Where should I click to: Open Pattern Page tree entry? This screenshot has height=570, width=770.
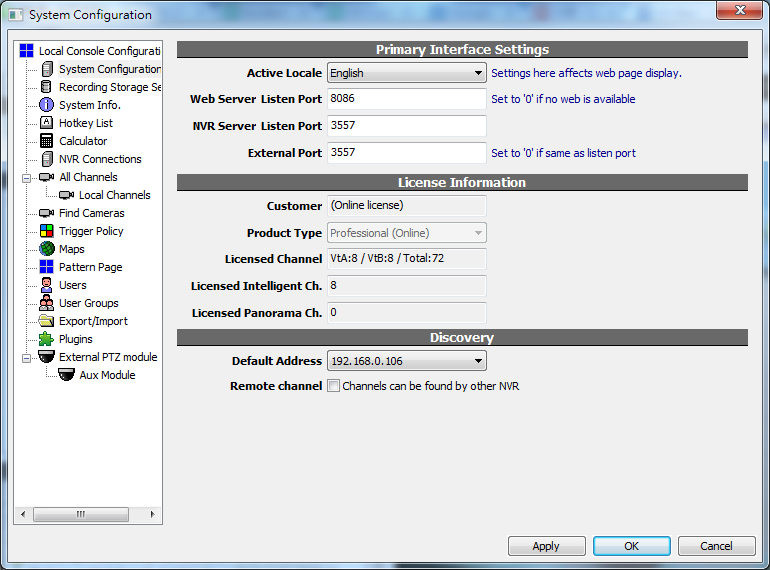(91, 267)
